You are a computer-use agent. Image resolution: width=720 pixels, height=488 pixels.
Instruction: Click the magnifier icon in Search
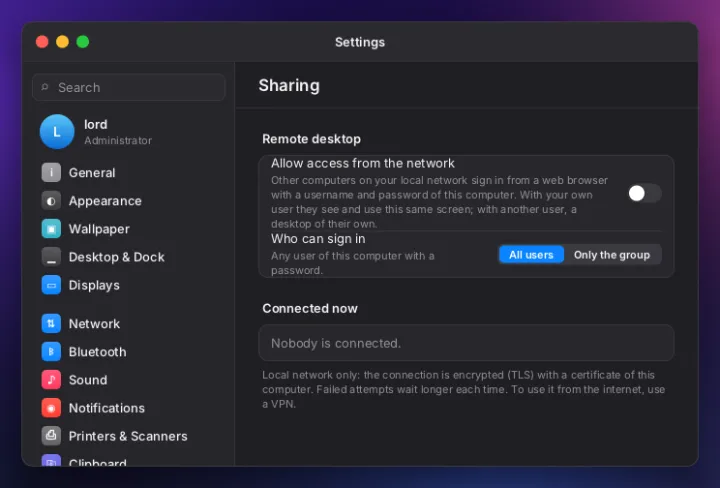[x=45, y=87]
